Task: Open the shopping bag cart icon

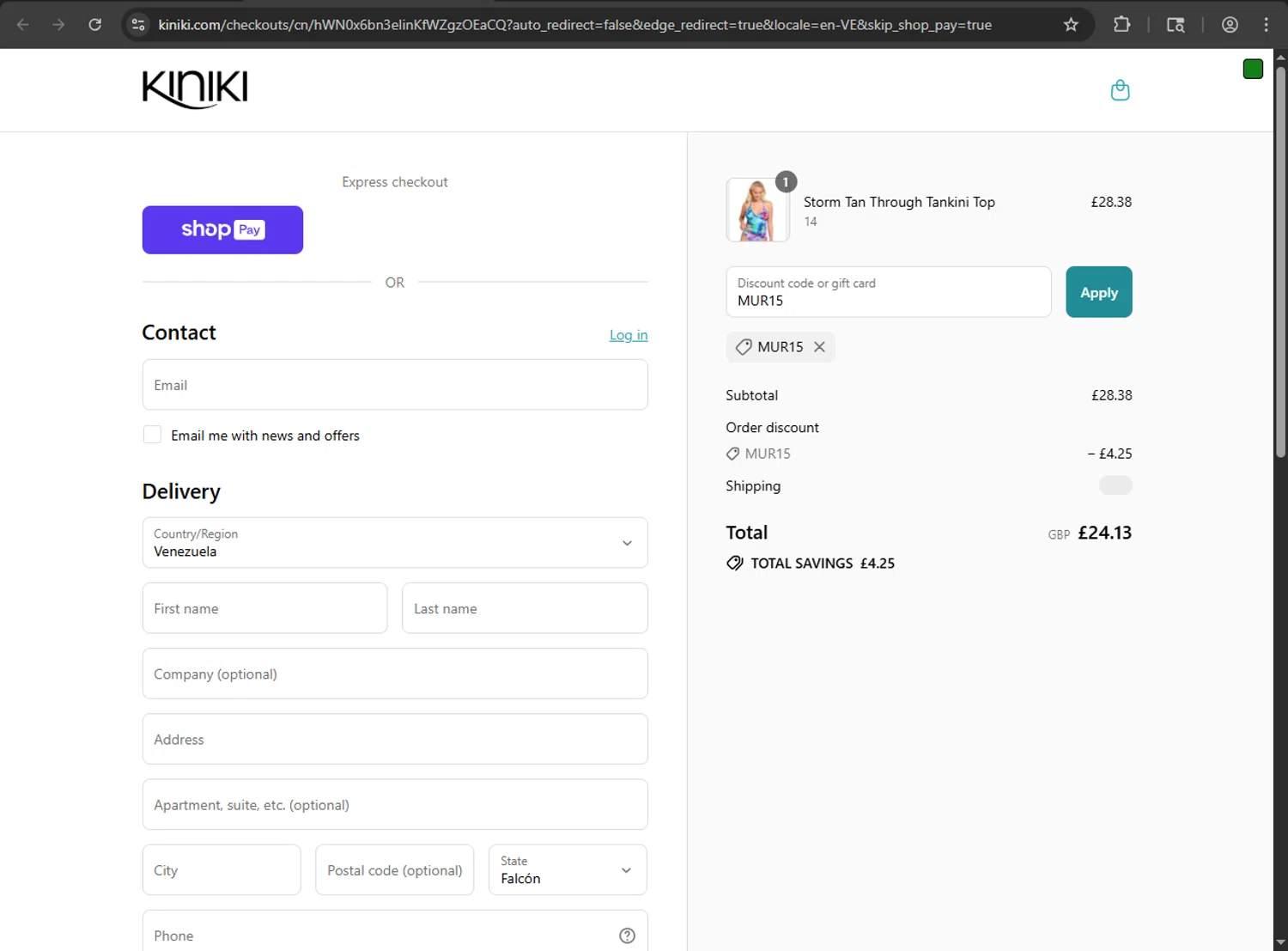Action: click(1120, 90)
